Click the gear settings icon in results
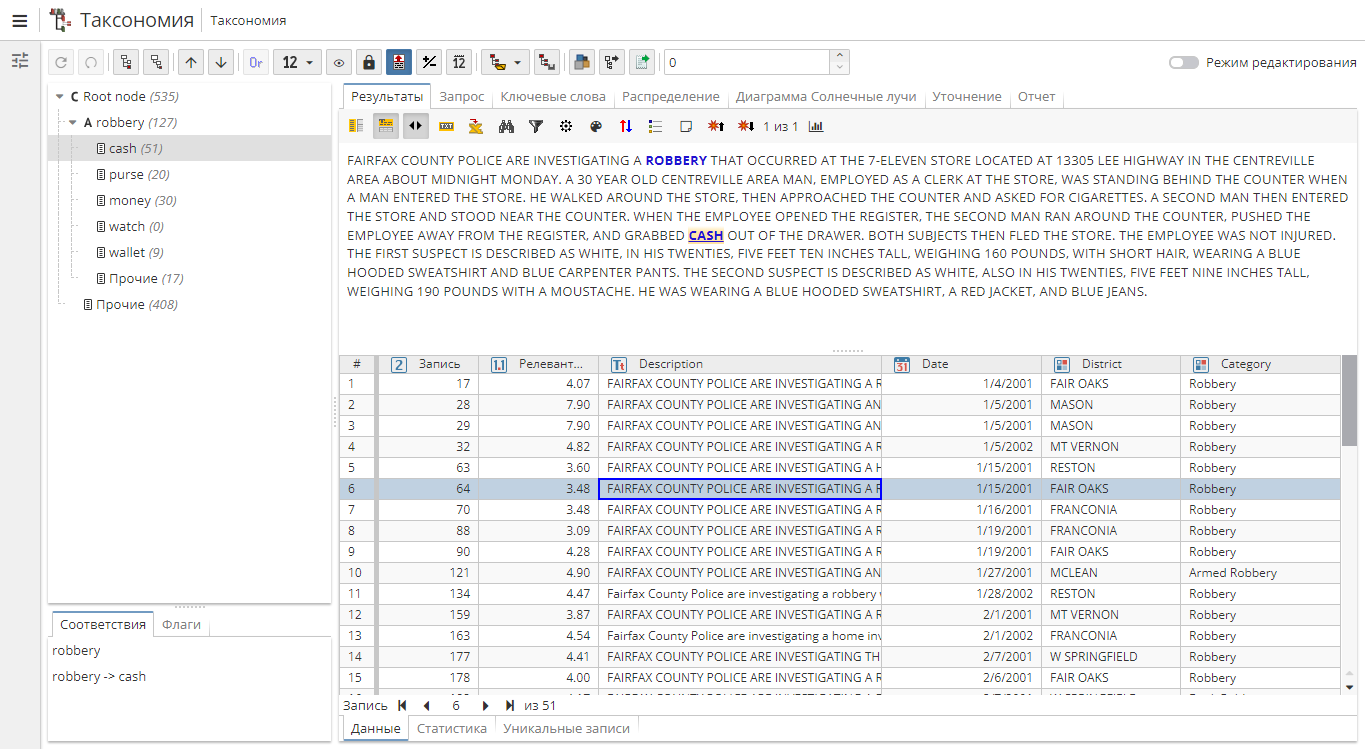The height and width of the screenshot is (749, 1365). click(x=566, y=126)
